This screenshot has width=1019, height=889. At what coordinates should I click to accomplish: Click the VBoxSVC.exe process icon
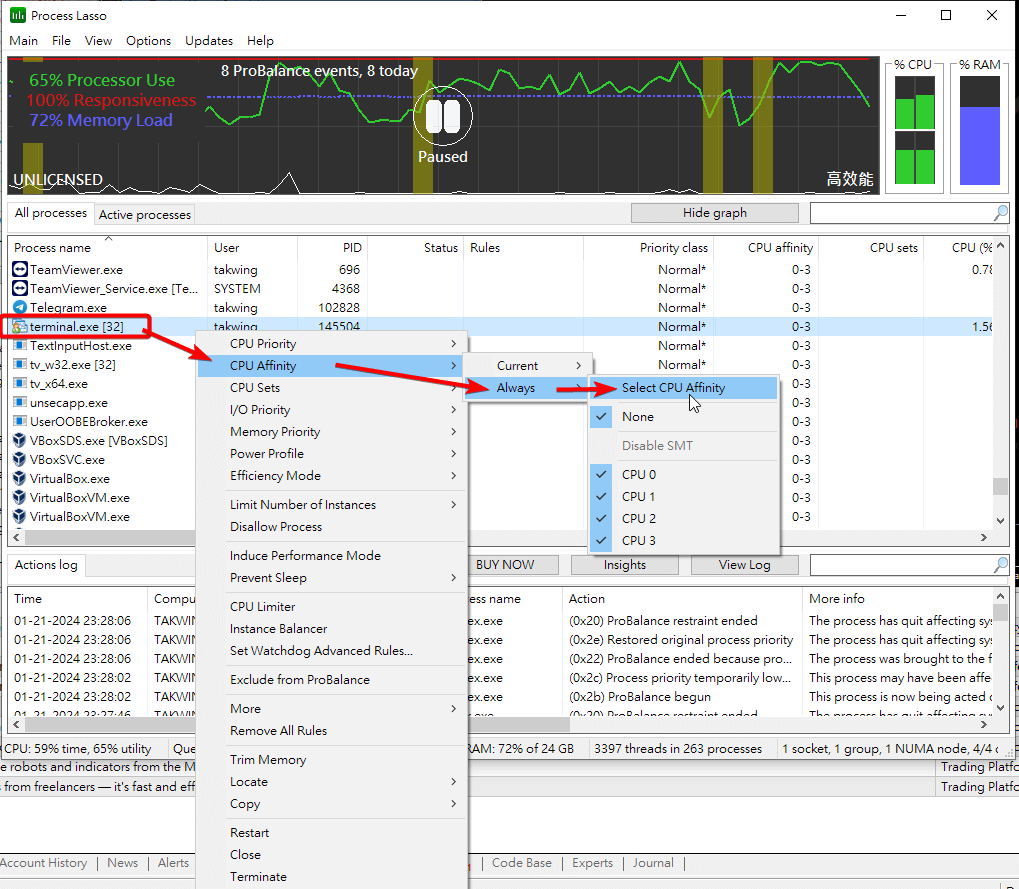pos(19,459)
